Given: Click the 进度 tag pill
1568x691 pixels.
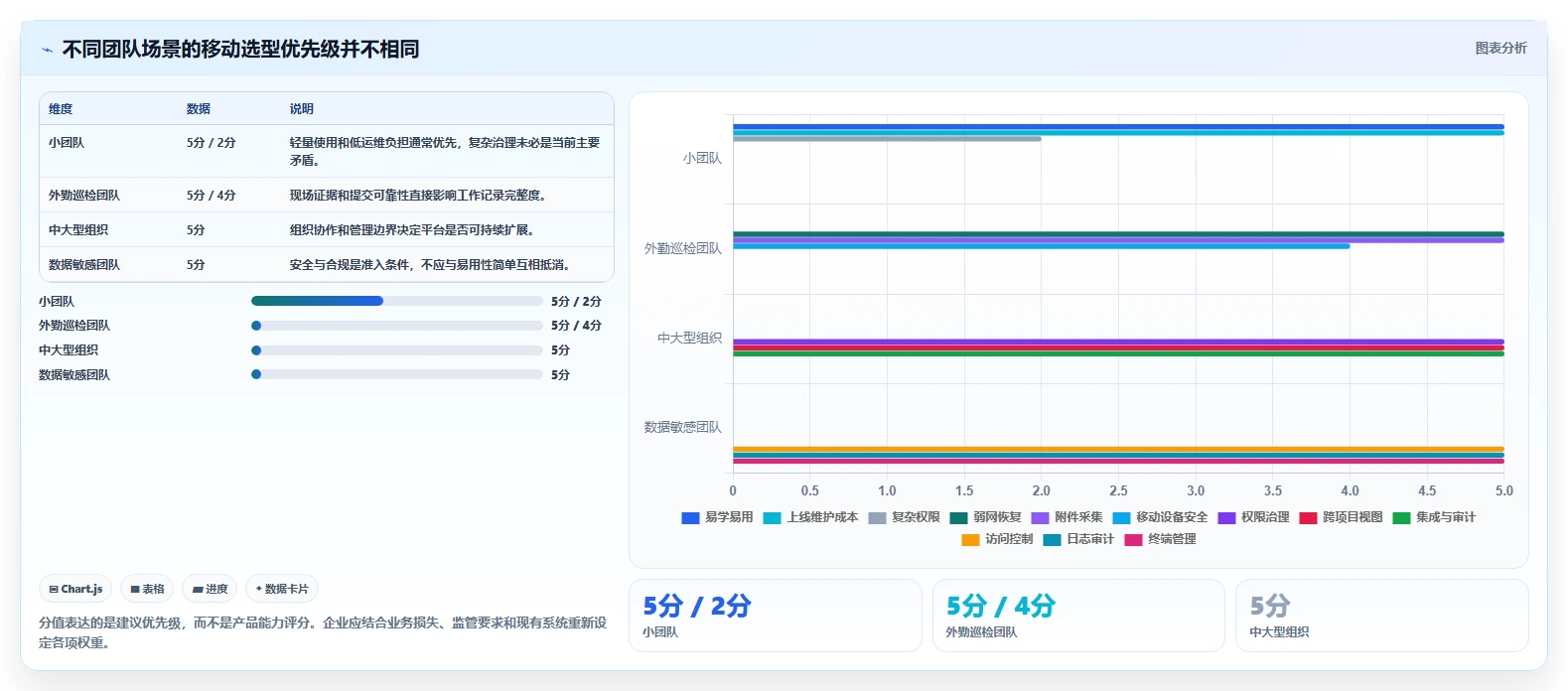Looking at the screenshot, I should tap(210, 589).
